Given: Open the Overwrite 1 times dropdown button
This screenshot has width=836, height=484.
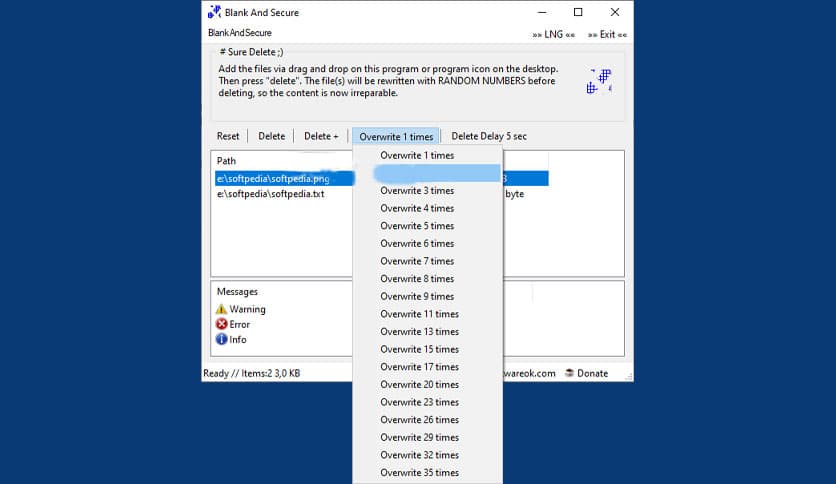Looking at the screenshot, I should coord(396,136).
